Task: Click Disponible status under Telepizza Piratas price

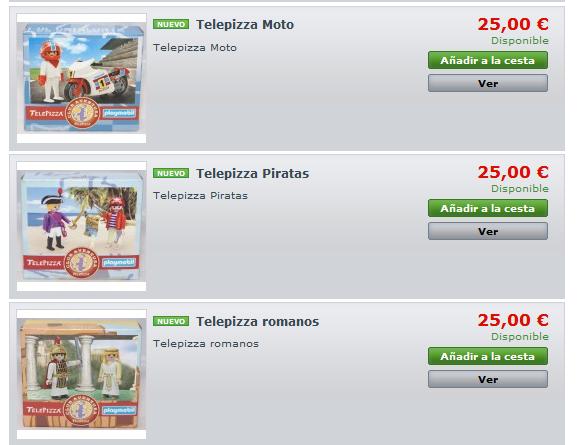Action: [x=520, y=189]
